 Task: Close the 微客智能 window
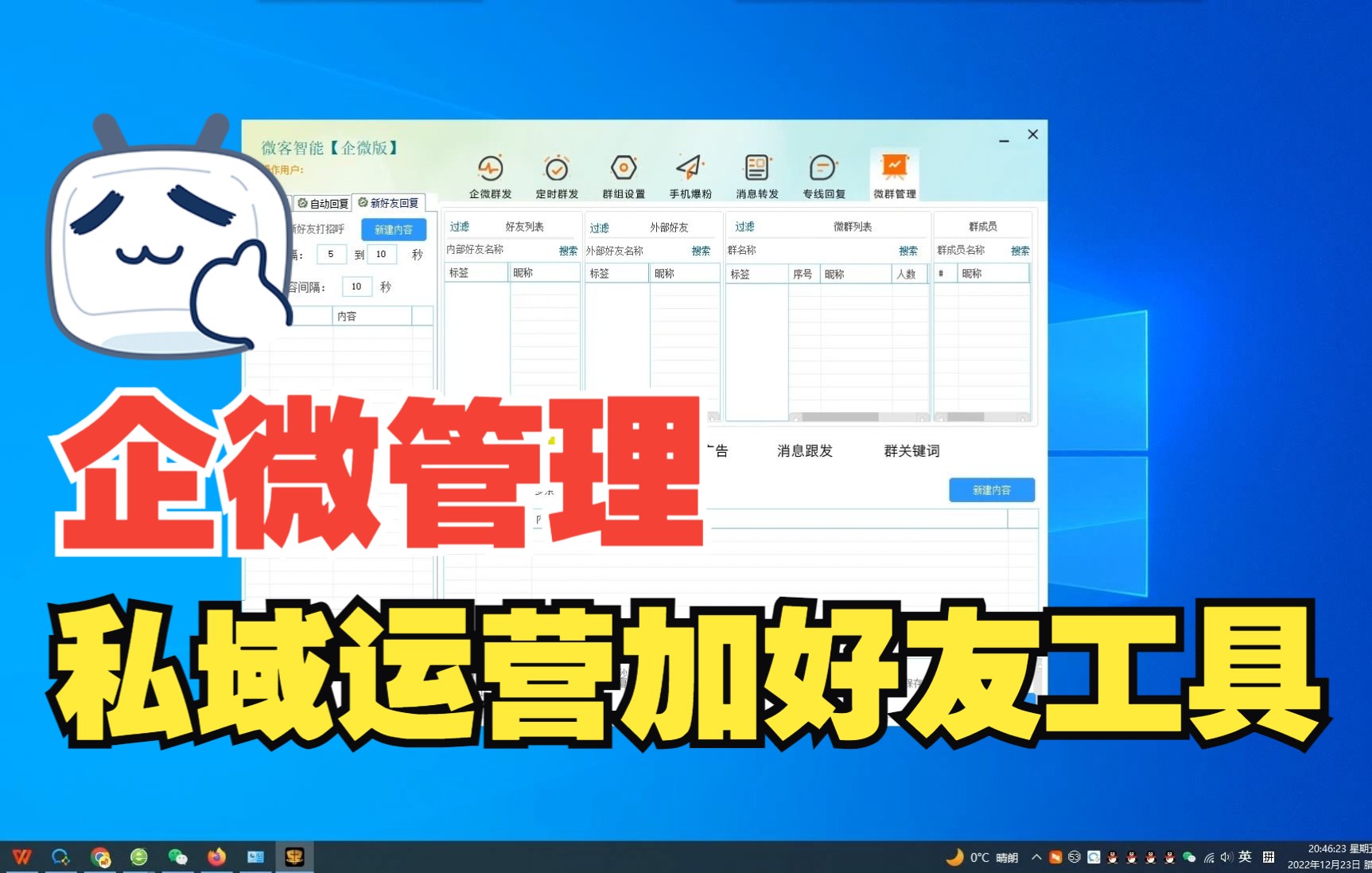point(1032,134)
